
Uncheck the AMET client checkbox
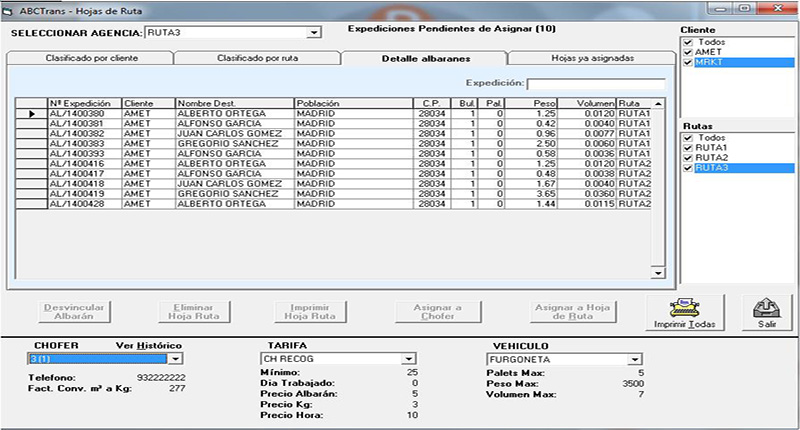pyautogui.click(x=688, y=52)
